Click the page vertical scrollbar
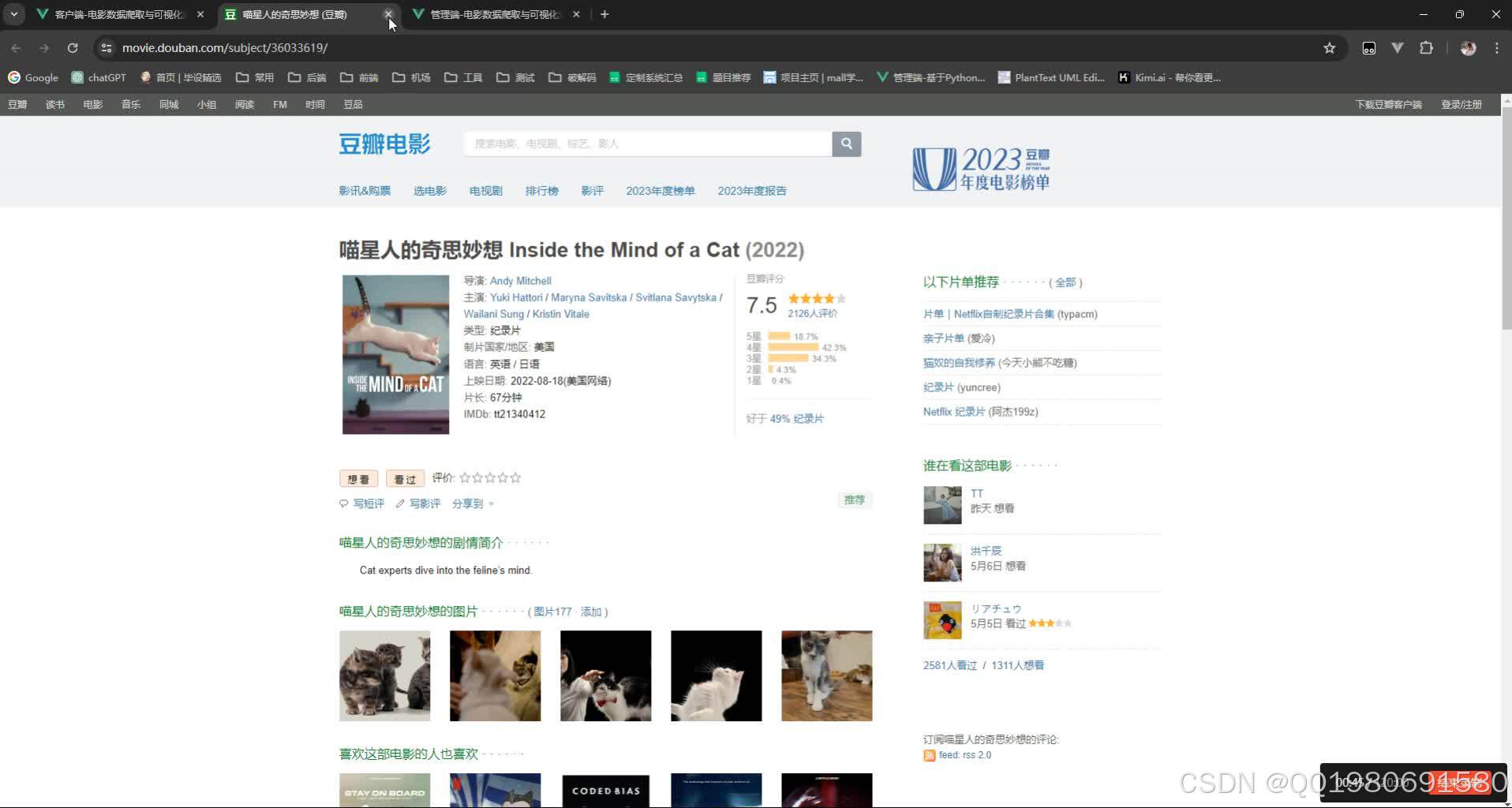 [1506, 217]
